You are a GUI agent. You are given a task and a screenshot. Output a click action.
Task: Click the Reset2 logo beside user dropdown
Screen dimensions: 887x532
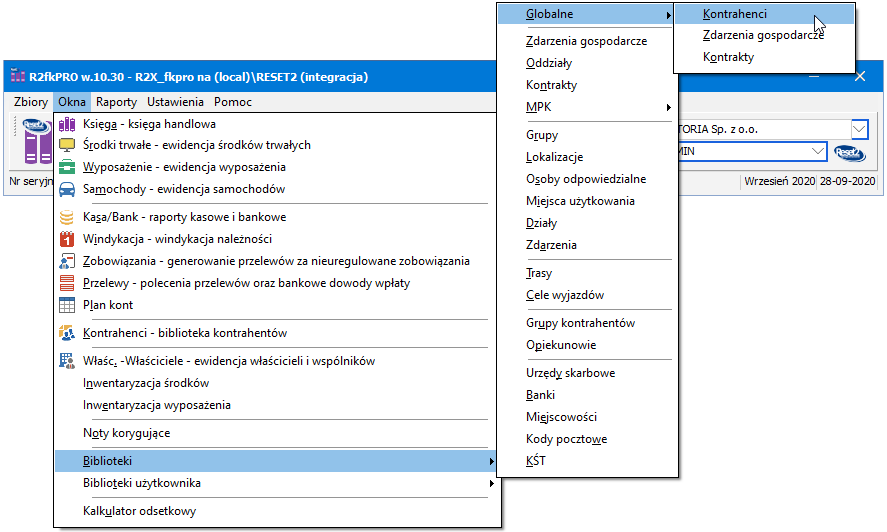coord(850,152)
